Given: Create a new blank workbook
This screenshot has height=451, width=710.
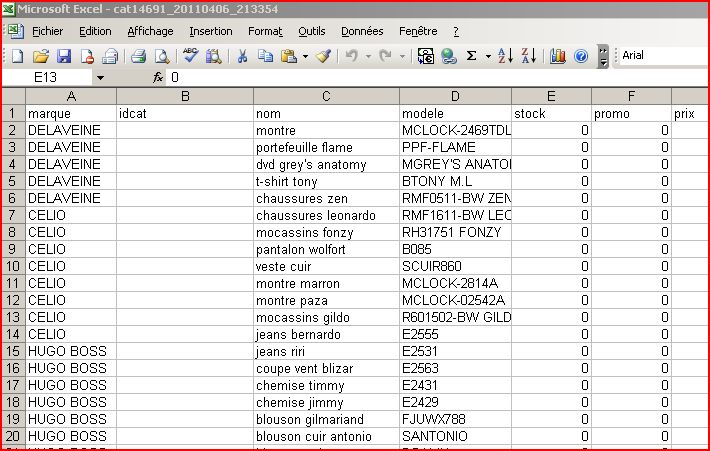Looking at the screenshot, I should tap(17, 56).
